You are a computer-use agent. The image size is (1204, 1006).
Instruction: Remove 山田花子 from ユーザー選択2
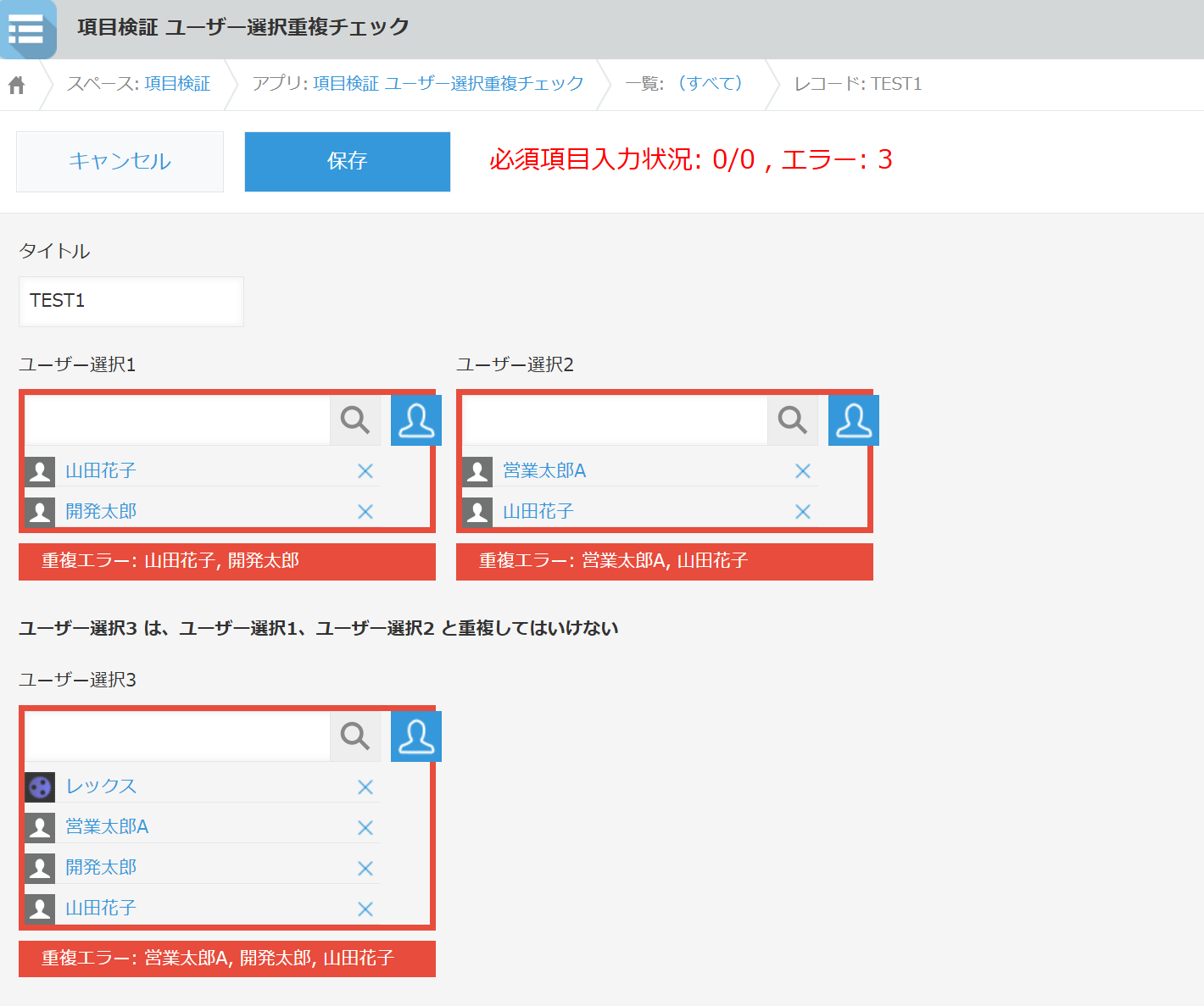click(803, 512)
